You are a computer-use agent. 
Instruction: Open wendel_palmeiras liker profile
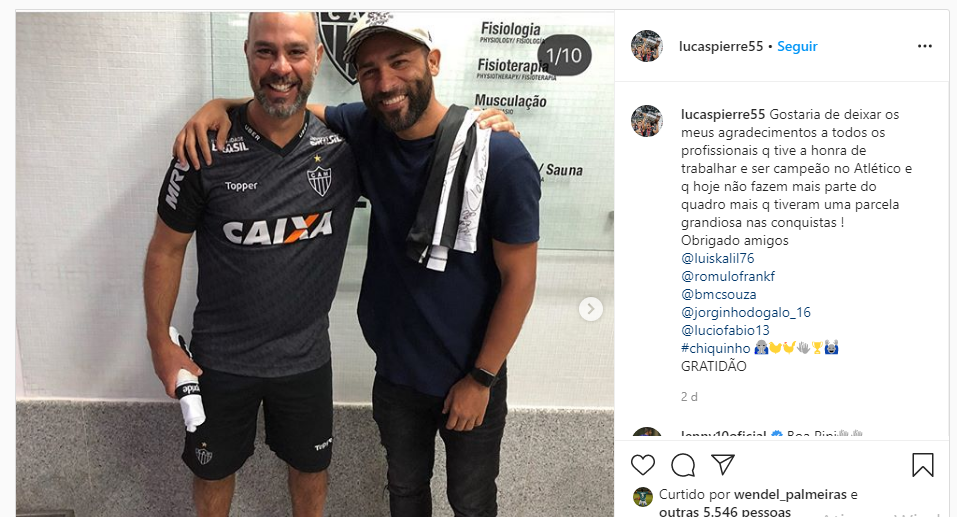point(790,494)
